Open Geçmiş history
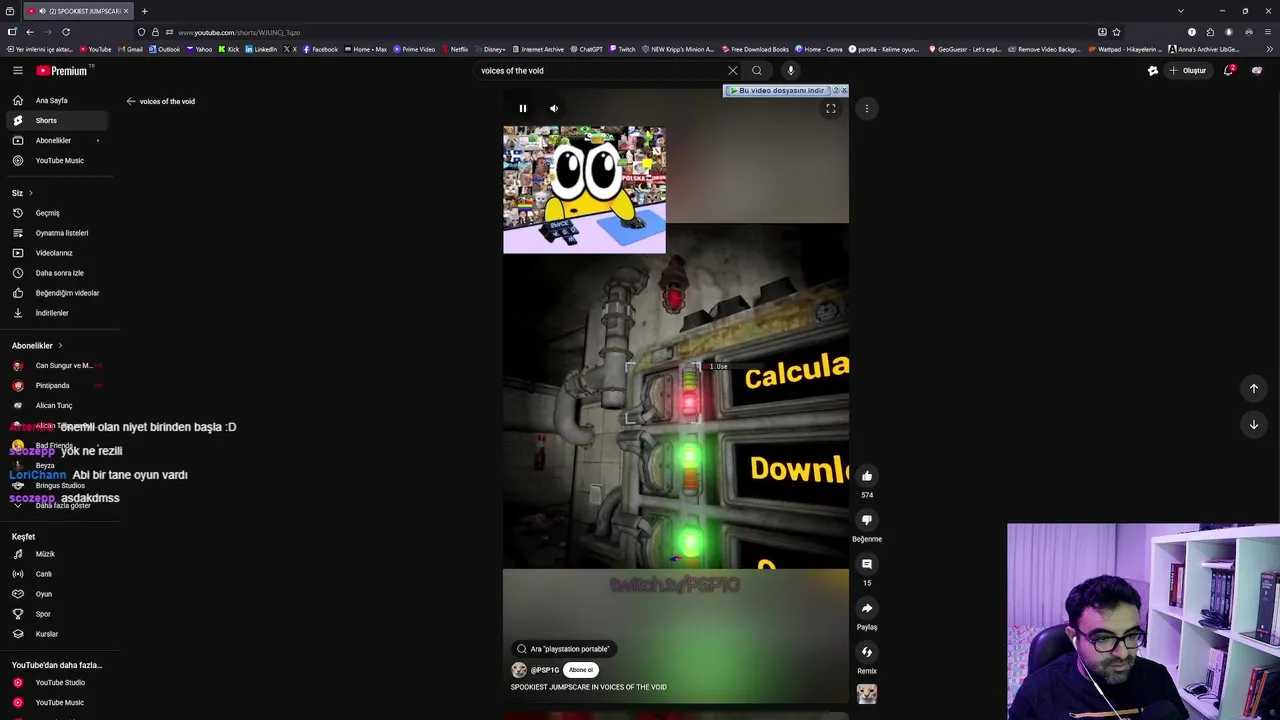Viewport: 1280px width, 720px height. (x=57, y=213)
